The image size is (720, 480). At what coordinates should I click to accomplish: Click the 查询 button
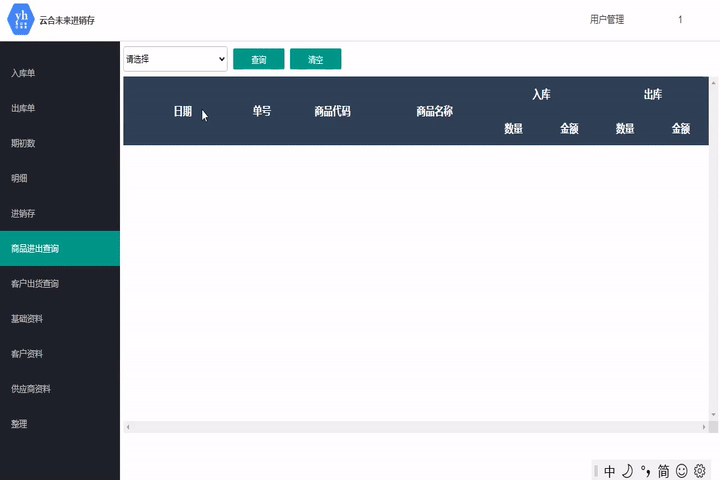point(258,60)
